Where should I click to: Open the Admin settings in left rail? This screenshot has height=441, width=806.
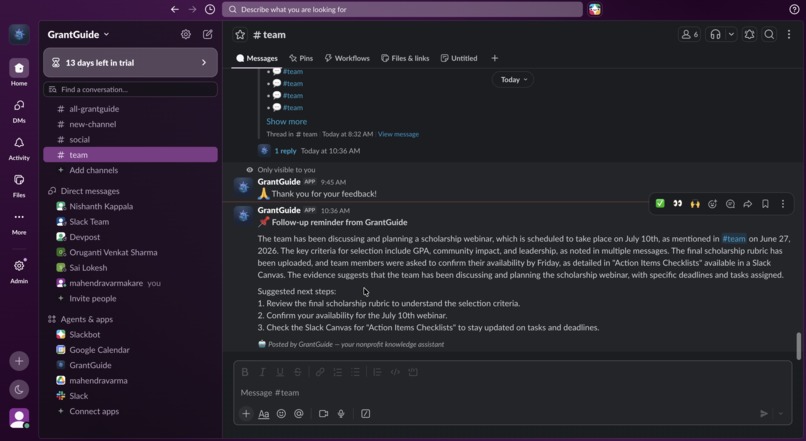click(x=19, y=271)
